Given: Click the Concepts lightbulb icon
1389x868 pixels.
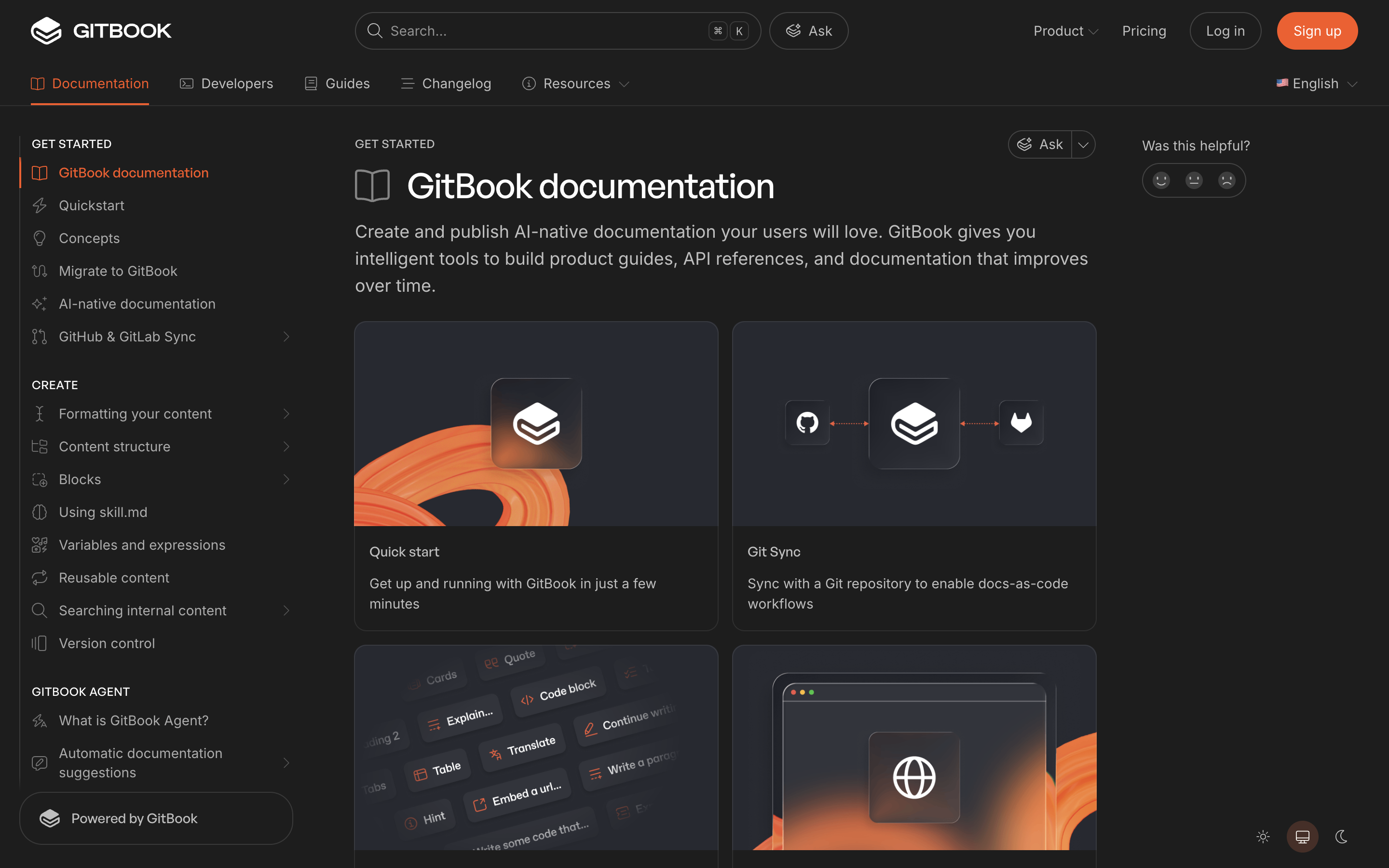Looking at the screenshot, I should coord(39,238).
